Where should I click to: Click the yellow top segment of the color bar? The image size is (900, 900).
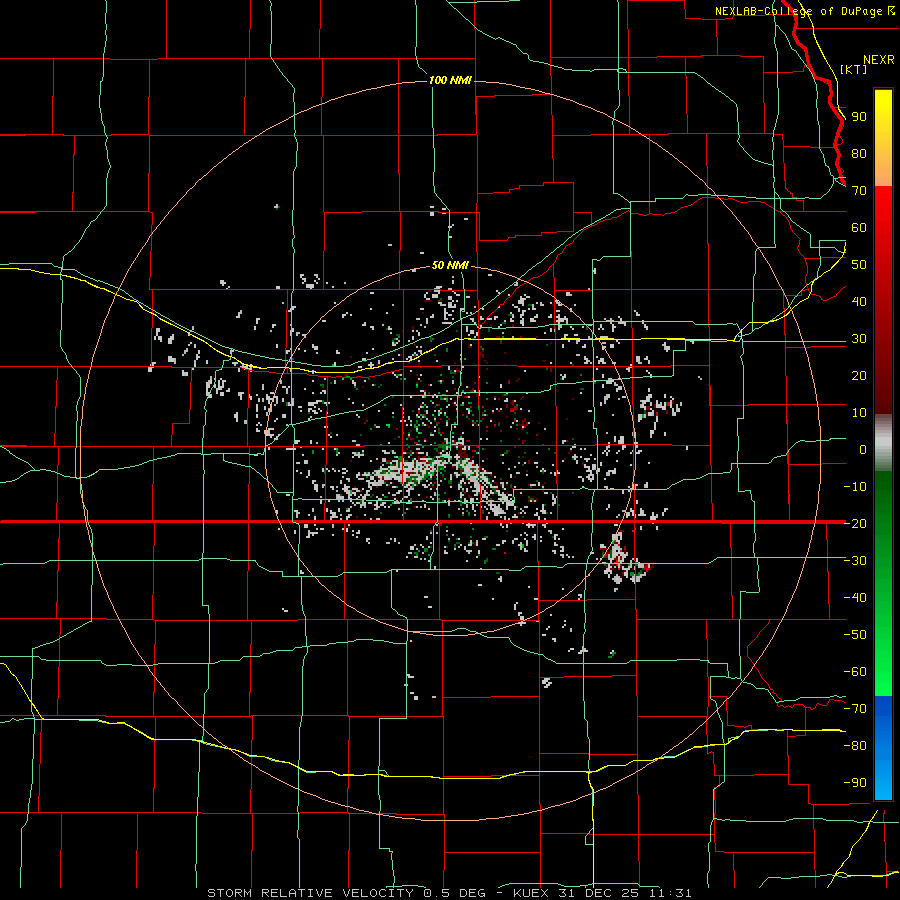pos(883,138)
